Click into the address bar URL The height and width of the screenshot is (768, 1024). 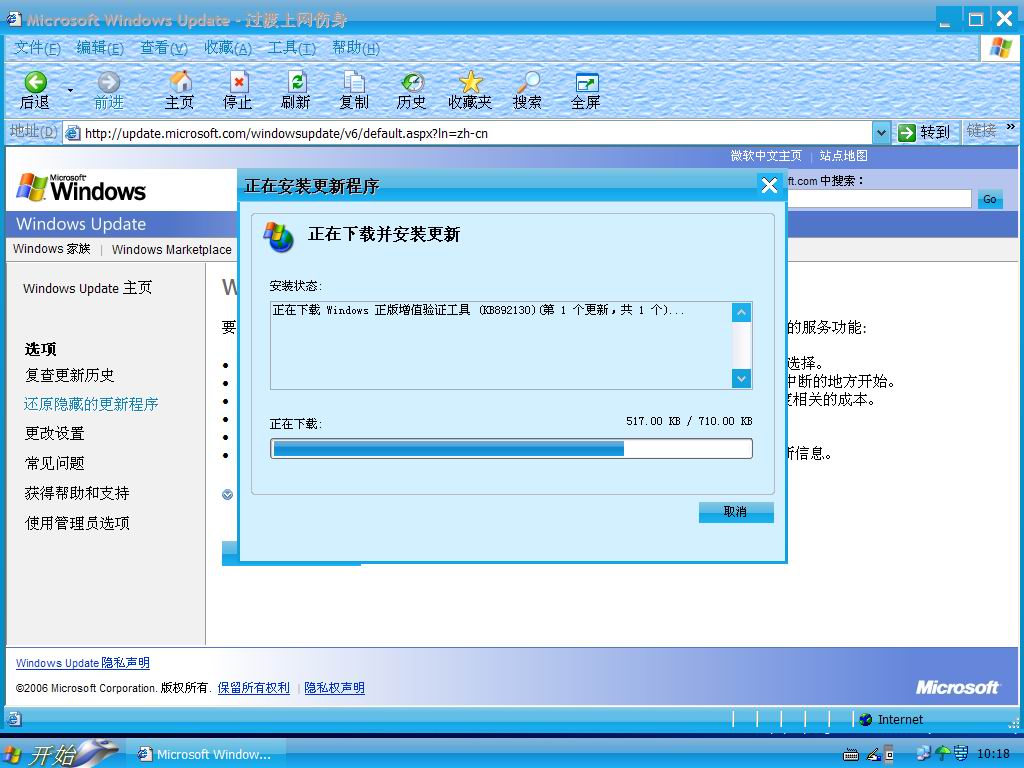pyautogui.click(x=286, y=133)
